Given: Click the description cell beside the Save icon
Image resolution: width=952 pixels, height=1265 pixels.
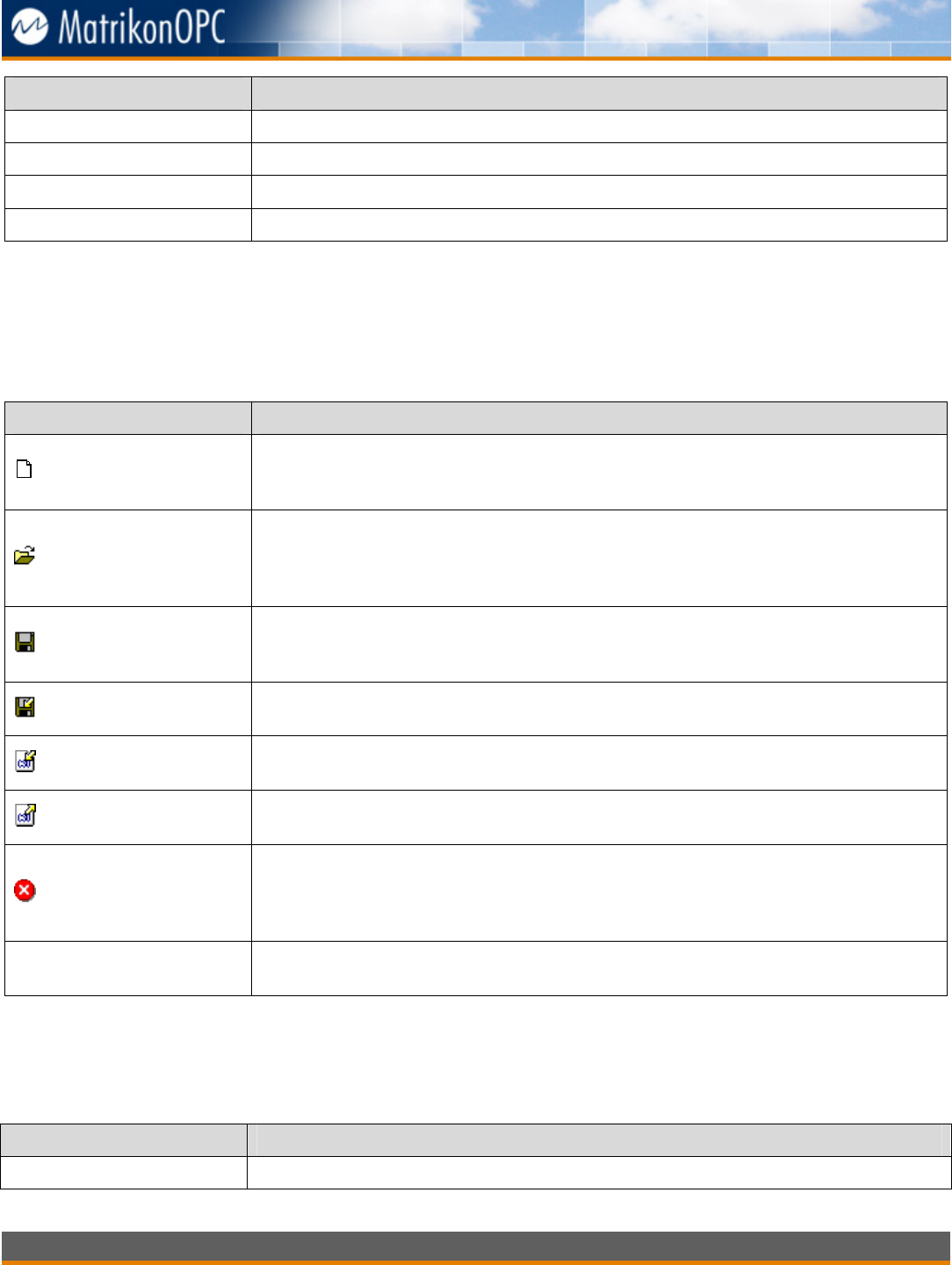Looking at the screenshot, I should pos(598,644).
